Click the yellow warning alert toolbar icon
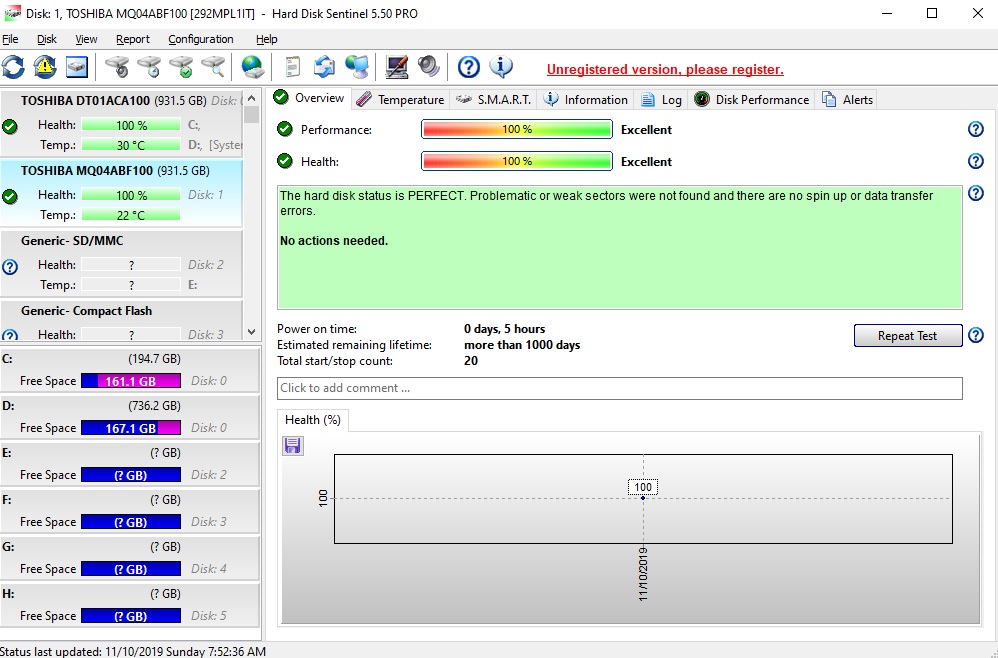Viewport: 998px width, 658px height. [x=45, y=67]
